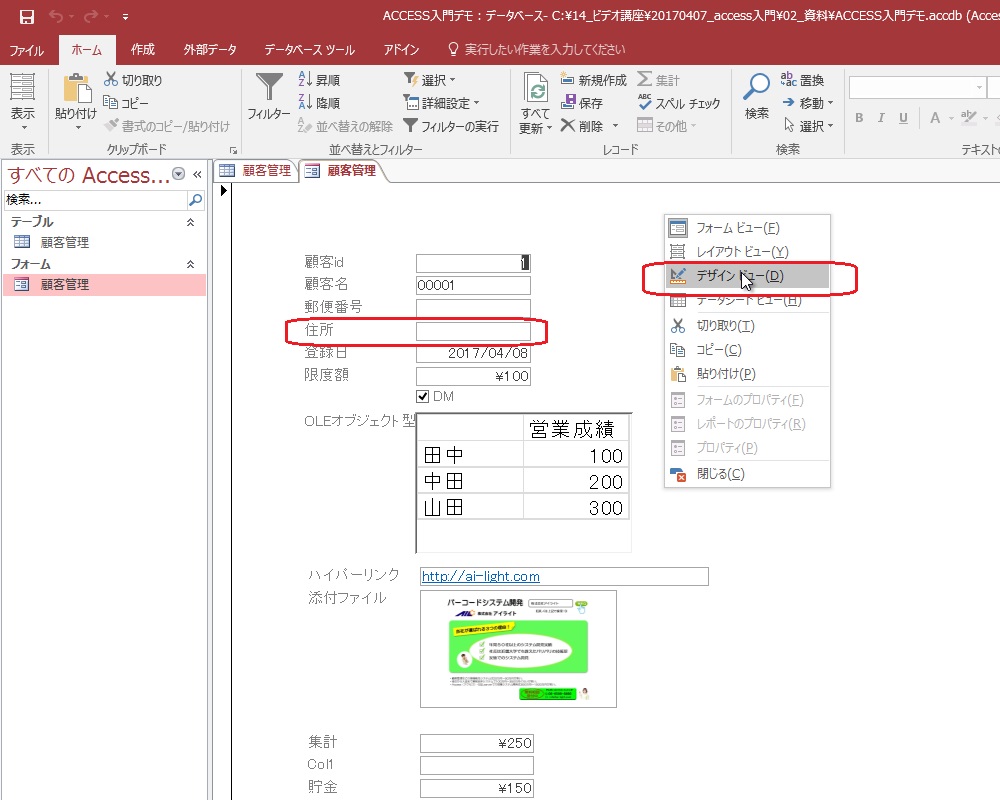Click the 顧客名 field containing 00001
This screenshot has height=800, width=1000.
473,285
